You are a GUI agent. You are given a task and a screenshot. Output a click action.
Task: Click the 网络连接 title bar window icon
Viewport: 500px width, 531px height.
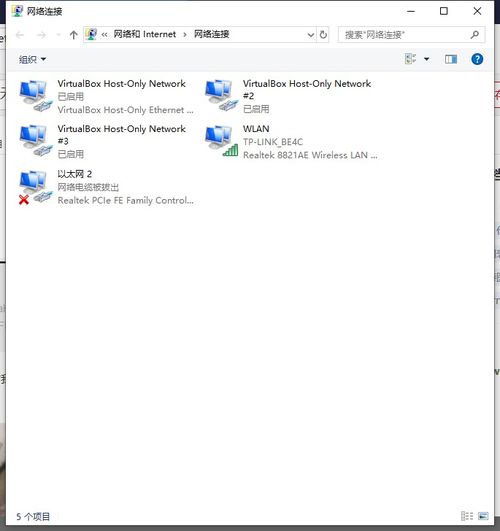pyautogui.click(x=17, y=11)
